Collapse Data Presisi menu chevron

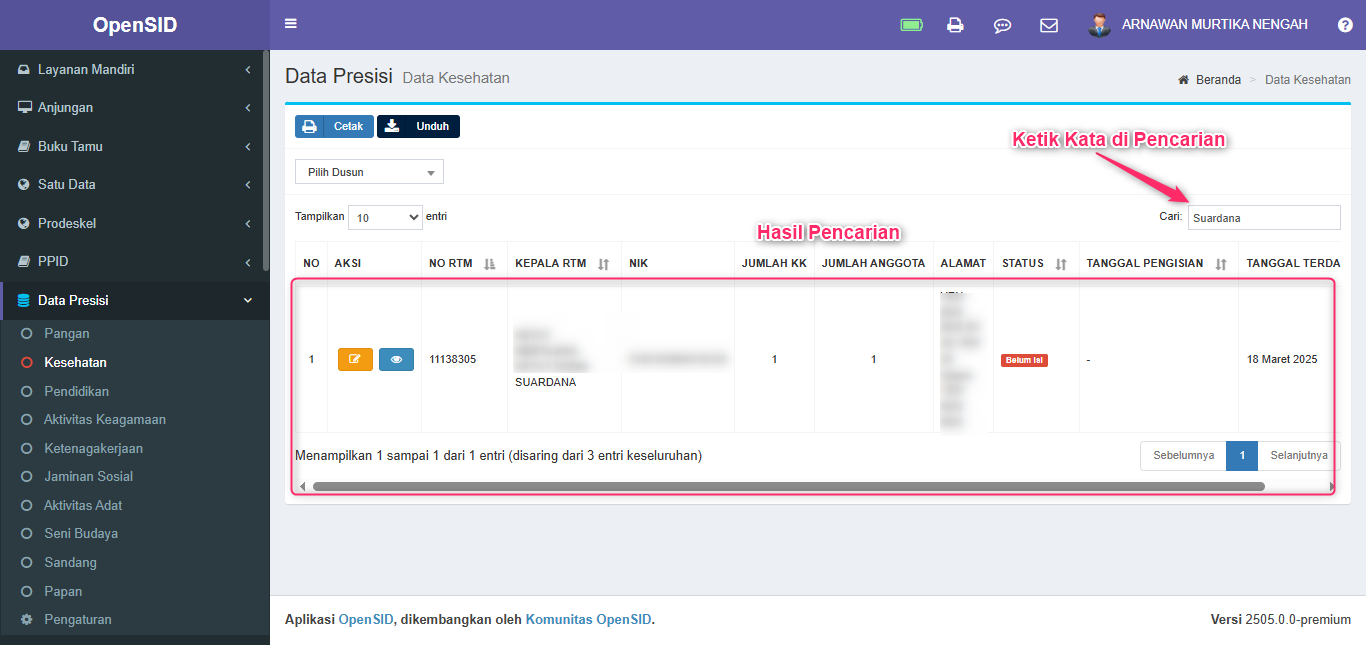[248, 300]
